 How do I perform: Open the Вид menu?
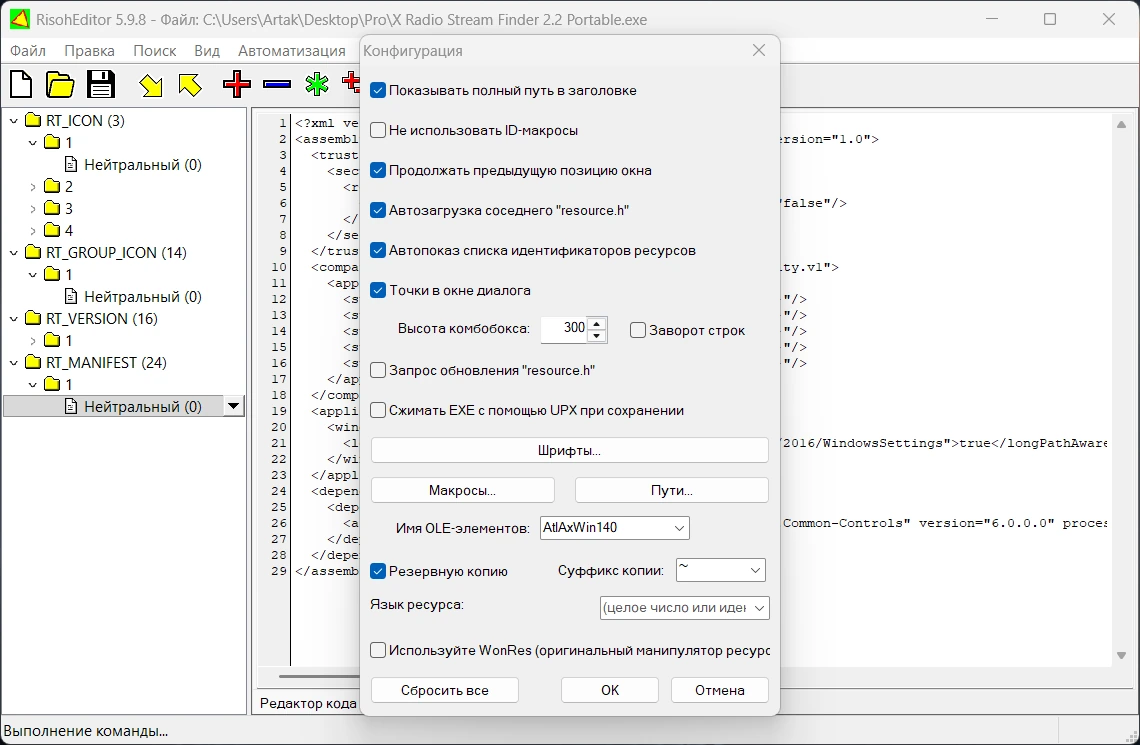pyautogui.click(x=206, y=51)
